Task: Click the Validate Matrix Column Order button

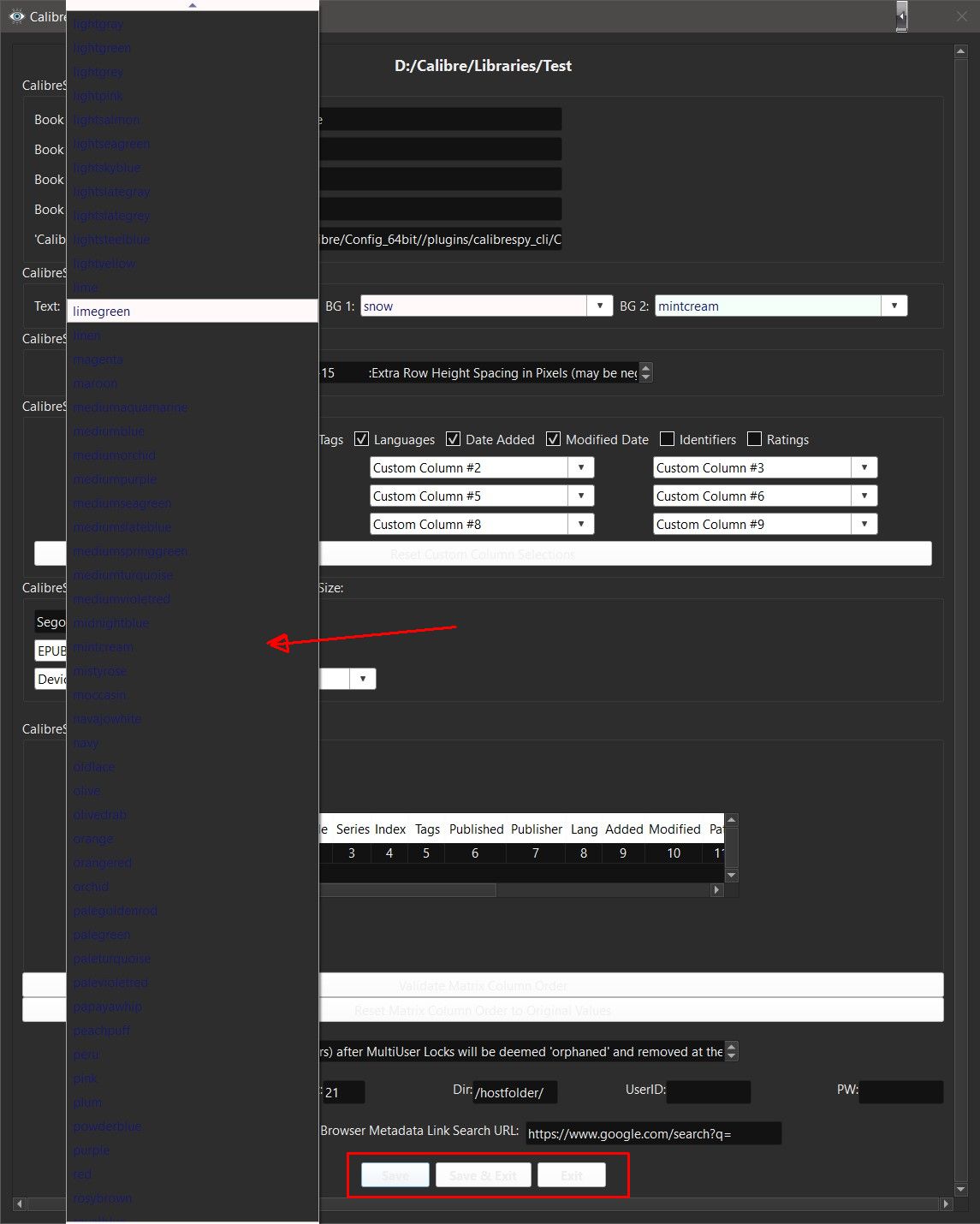Action: 483,985
